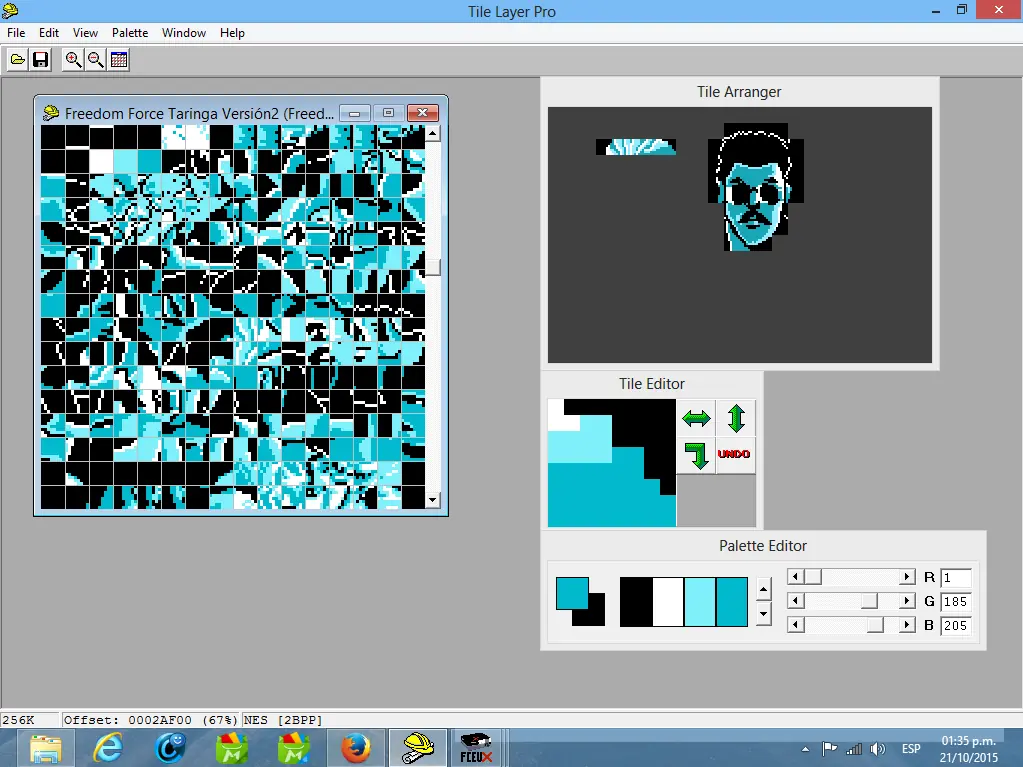The height and width of the screenshot is (767, 1023).
Task: Click the ROM window scrollbar thumb
Action: click(433, 267)
